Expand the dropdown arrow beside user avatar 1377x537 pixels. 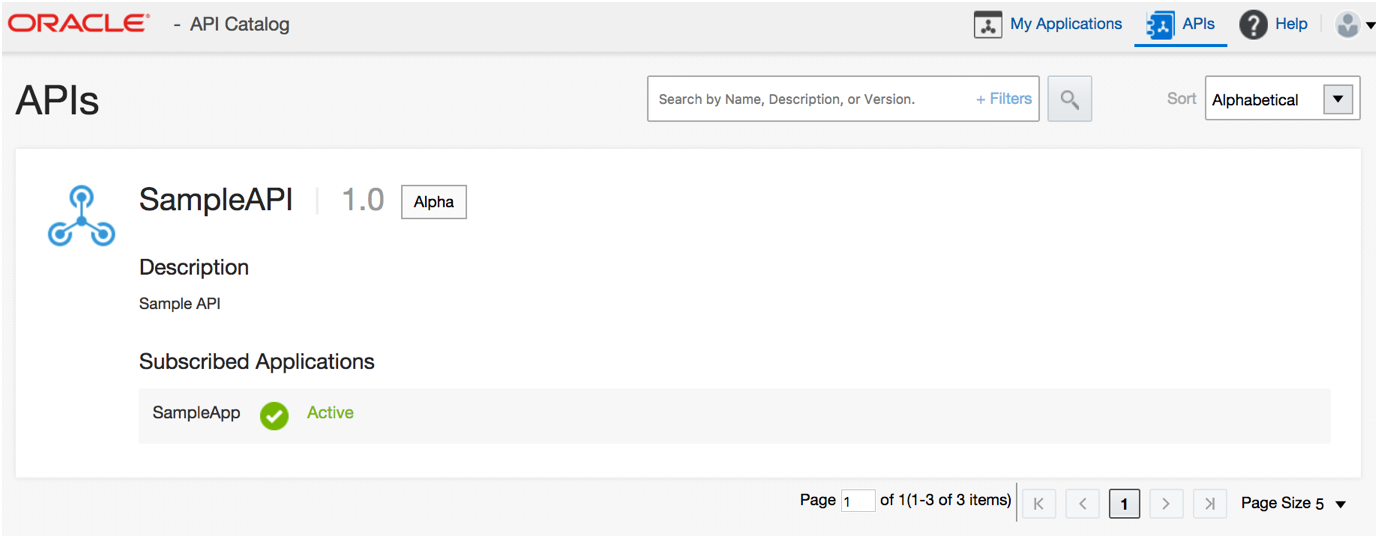click(x=1368, y=27)
